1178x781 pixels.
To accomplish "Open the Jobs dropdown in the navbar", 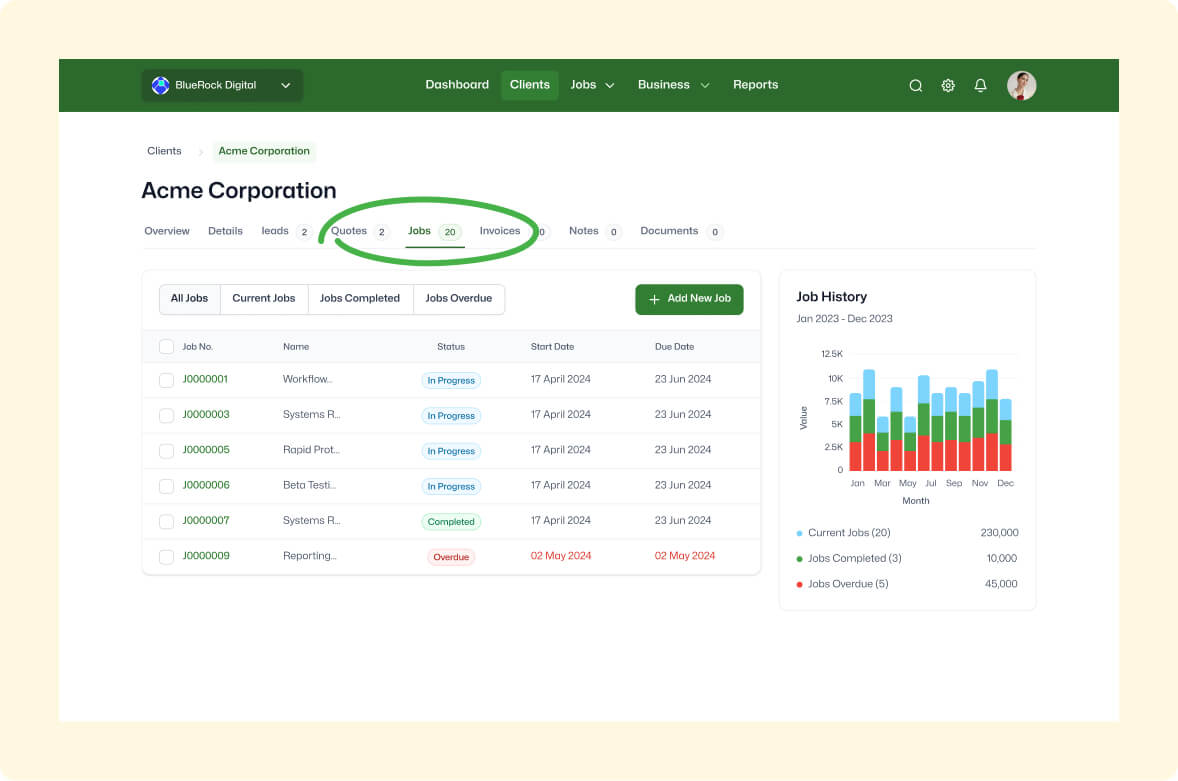I will 610,85.
